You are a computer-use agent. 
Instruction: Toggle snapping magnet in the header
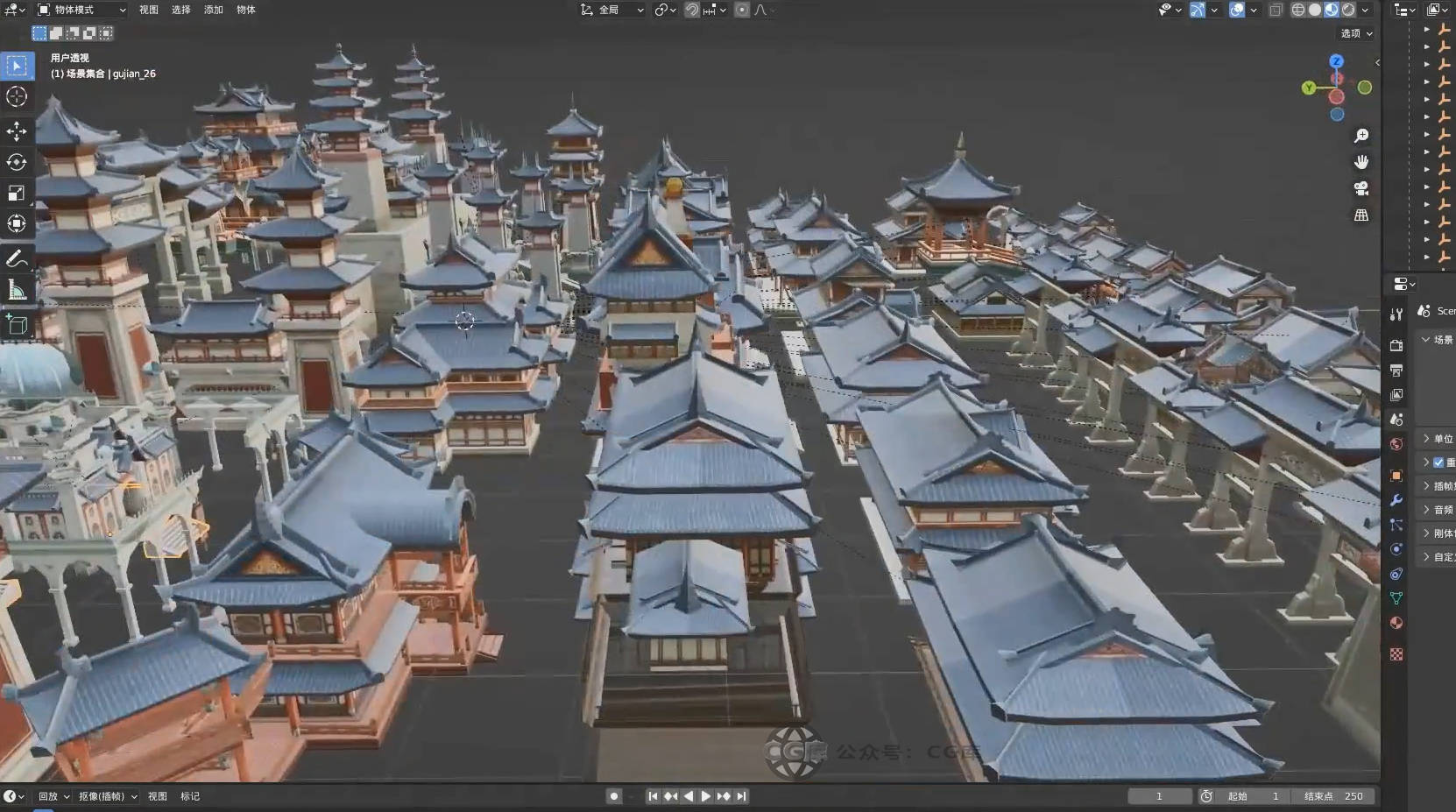692,10
